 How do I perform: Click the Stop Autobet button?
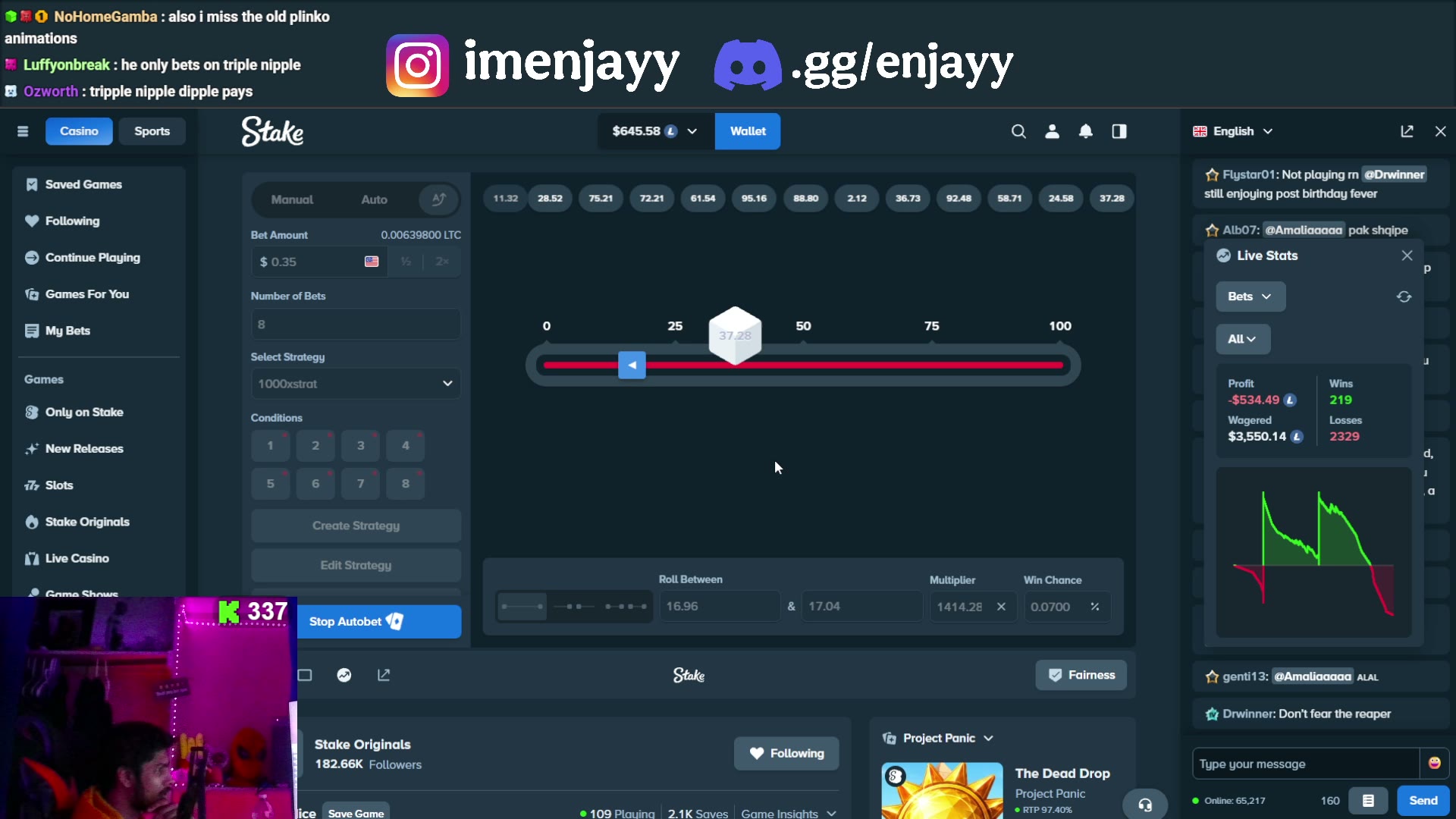379,622
